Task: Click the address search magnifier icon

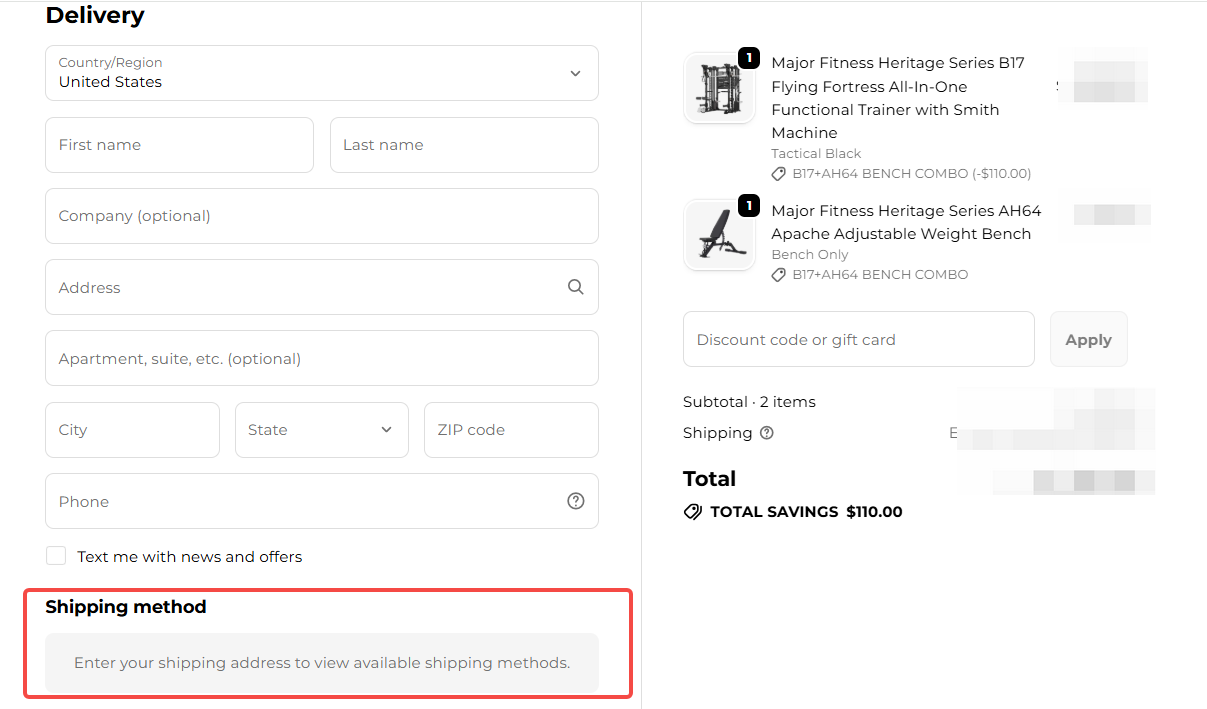Action: (575, 287)
